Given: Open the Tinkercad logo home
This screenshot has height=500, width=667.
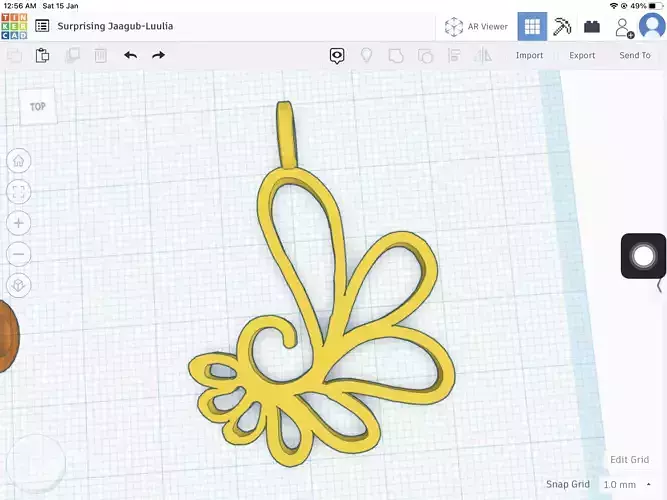Looking at the screenshot, I should pos(14,26).
